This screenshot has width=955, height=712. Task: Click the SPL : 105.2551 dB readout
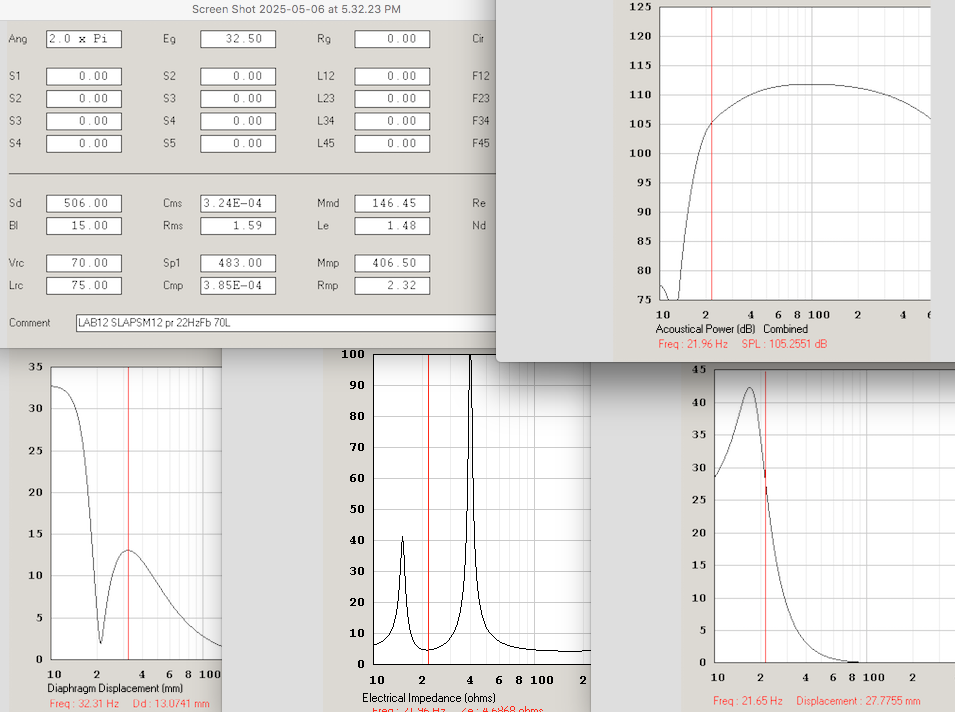(784, 344)
